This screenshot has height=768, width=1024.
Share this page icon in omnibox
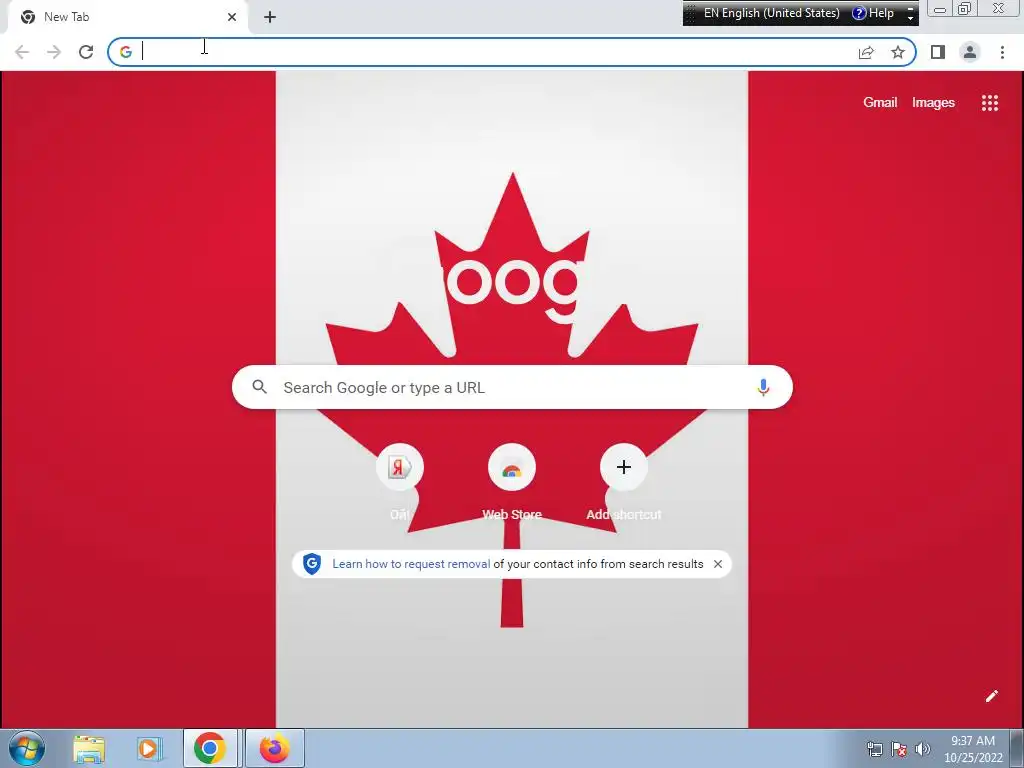(866, 52)
